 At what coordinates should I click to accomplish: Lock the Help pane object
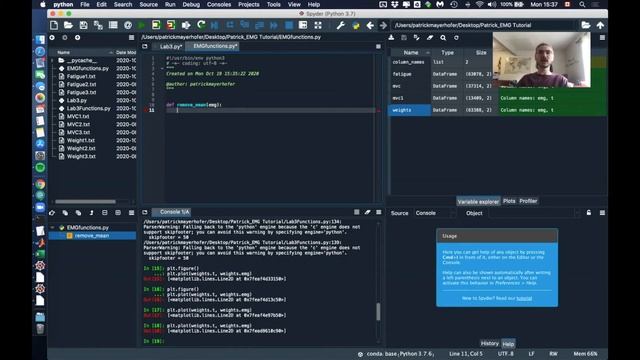pyautogui.click(x=589, y=213)
